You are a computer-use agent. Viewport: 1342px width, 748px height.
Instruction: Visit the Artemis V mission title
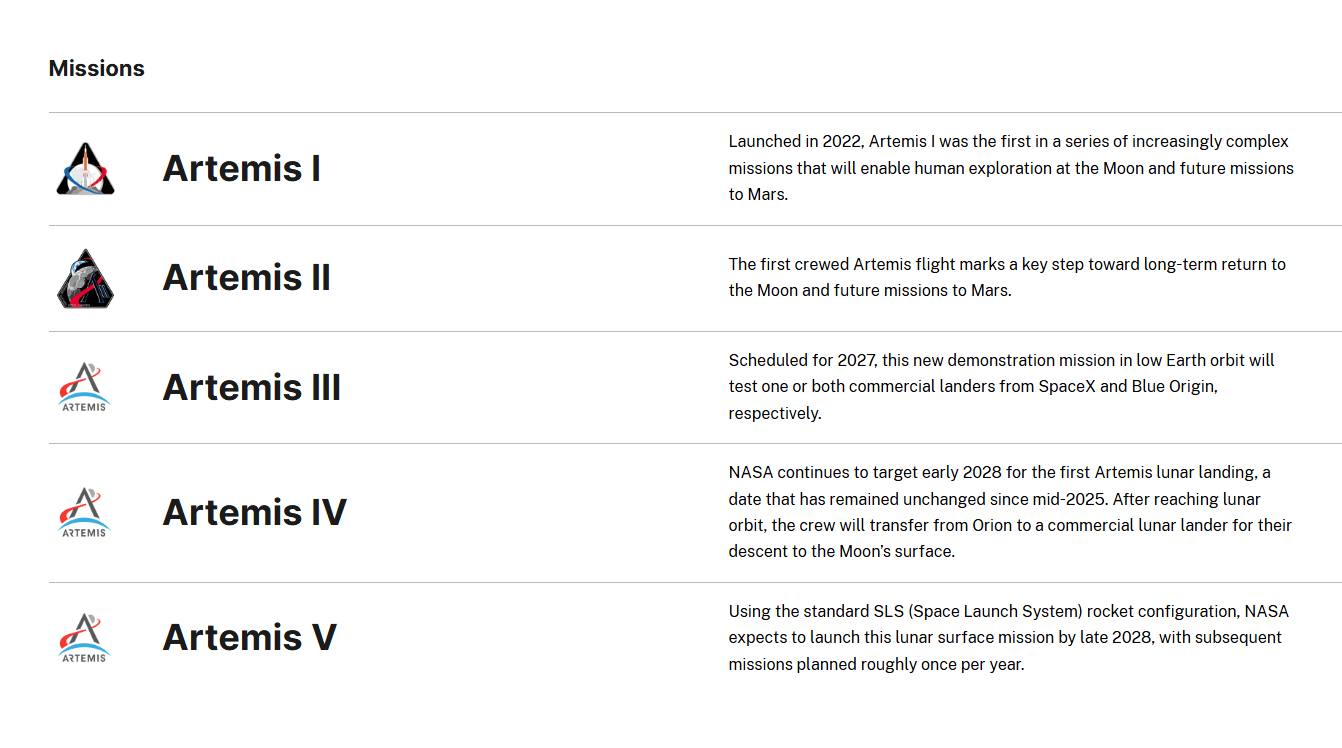(x=249, y=637)
